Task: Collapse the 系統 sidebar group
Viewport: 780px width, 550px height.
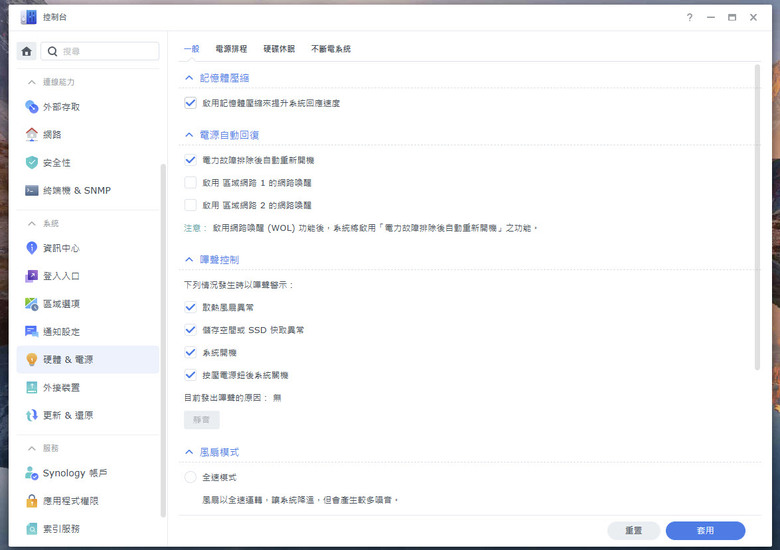Action: pyautogui.click(x=32, y=224)
